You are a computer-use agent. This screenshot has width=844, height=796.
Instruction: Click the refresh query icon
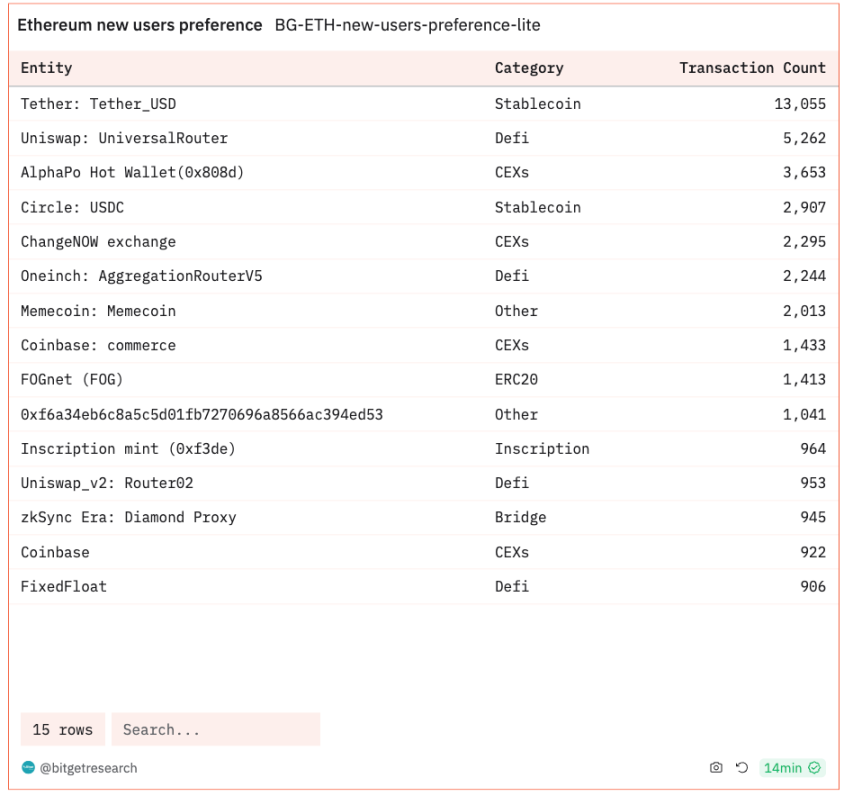click(x=742, y=767)
